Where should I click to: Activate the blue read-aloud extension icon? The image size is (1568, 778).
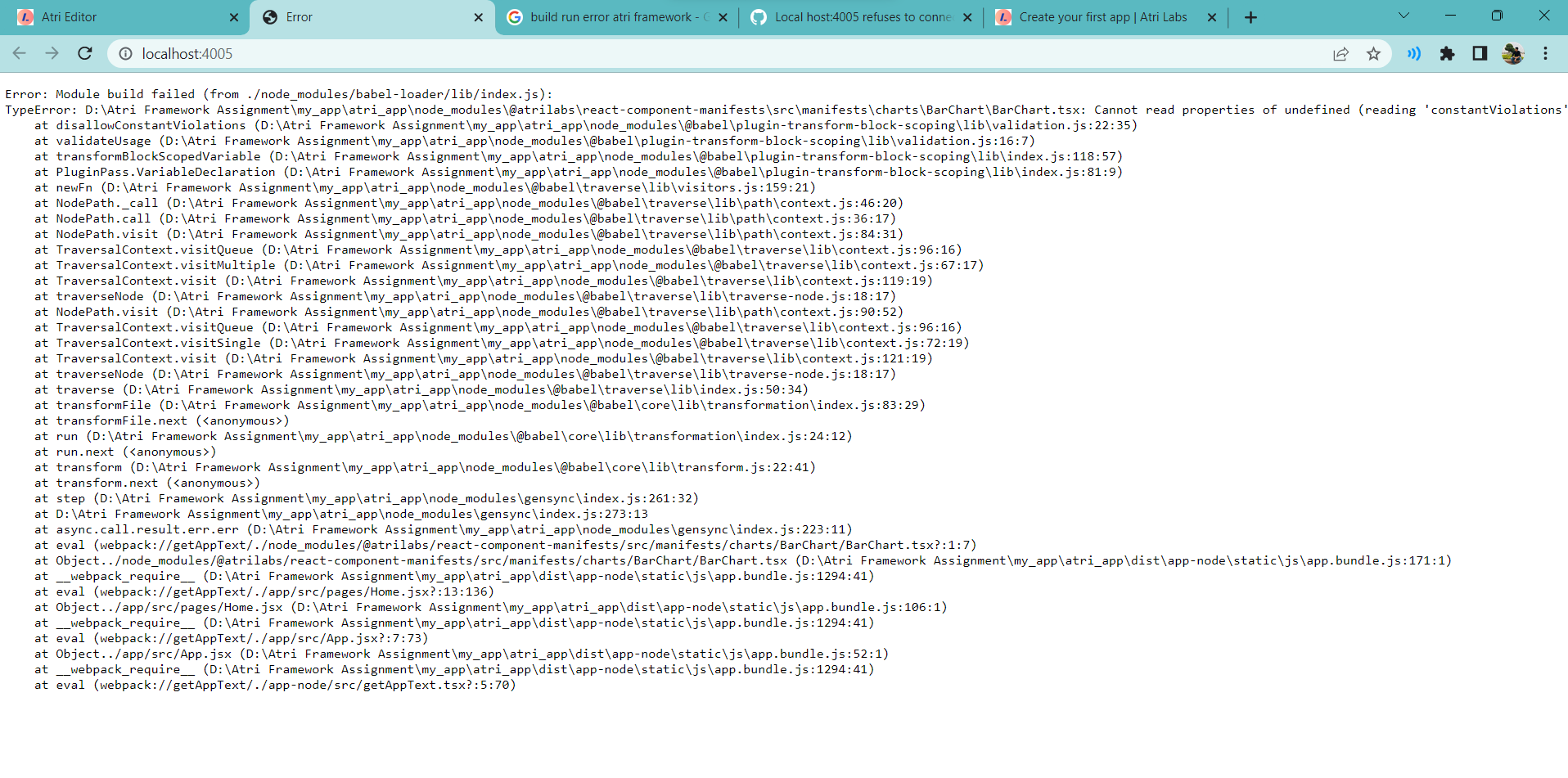tap(1413, 53)
